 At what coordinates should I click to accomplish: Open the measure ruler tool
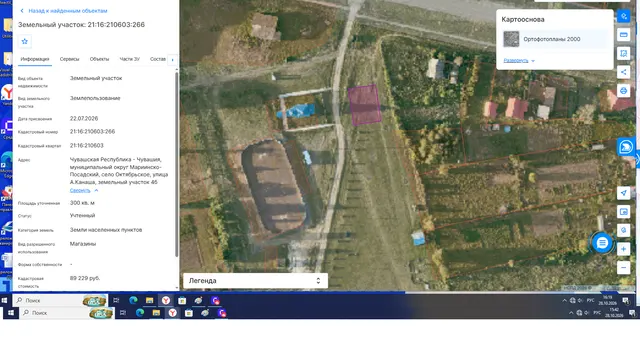pyautogui.click(x=623, y=35)
